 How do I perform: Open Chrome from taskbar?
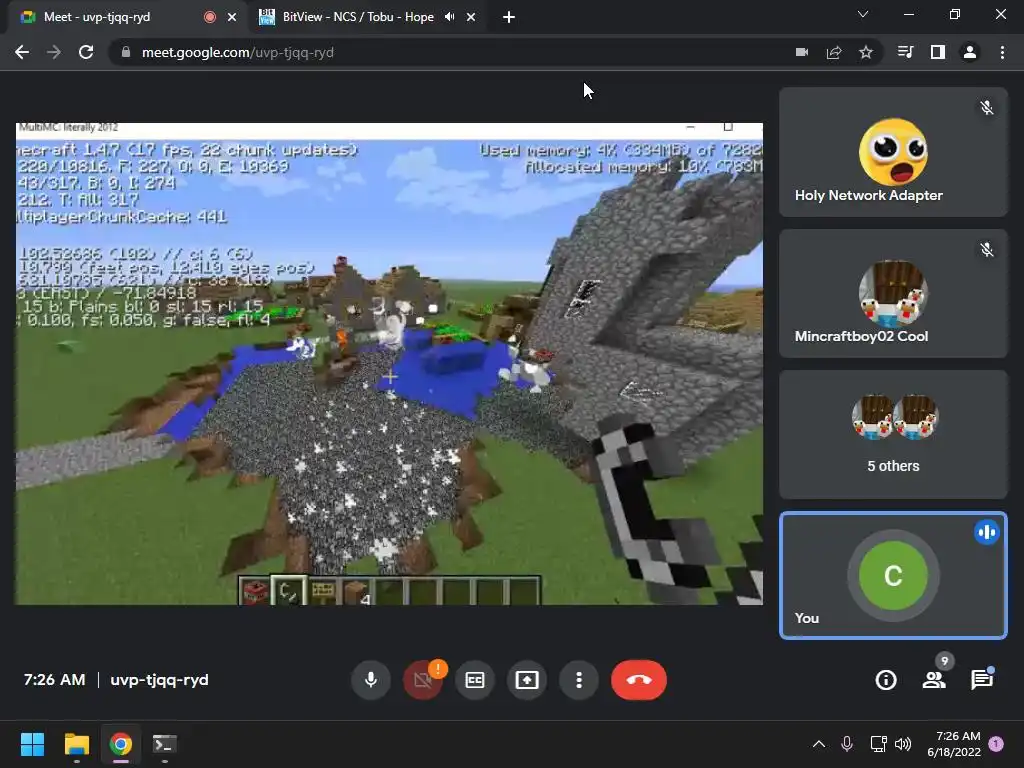[120, 744]
